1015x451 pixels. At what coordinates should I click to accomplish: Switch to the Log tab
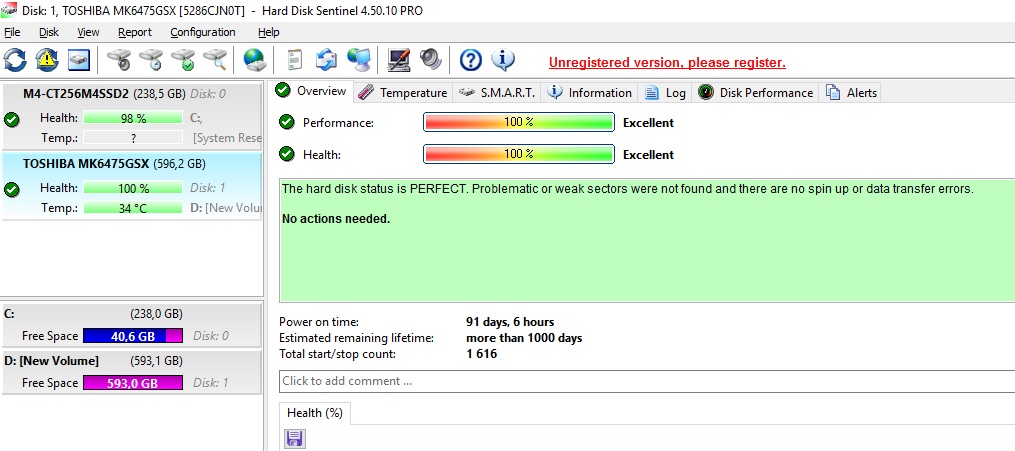click(x=665, y=93)
